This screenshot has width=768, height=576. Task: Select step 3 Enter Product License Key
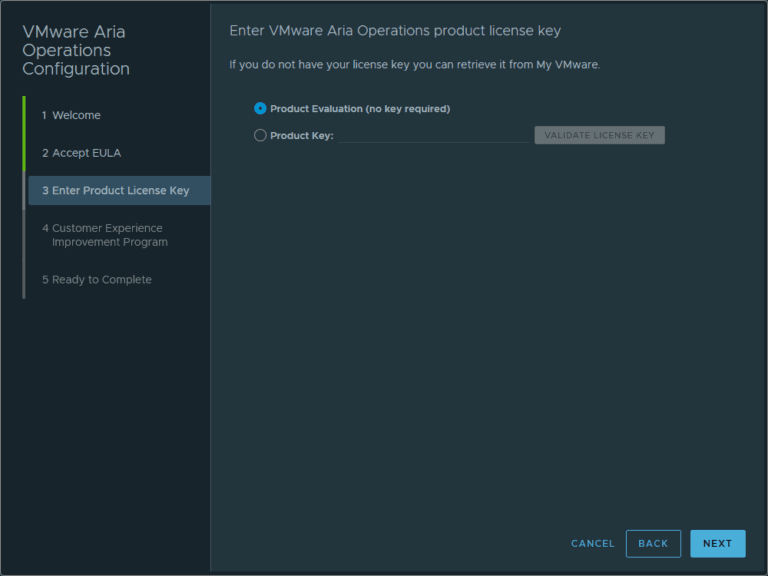click(x=120, y=191)
